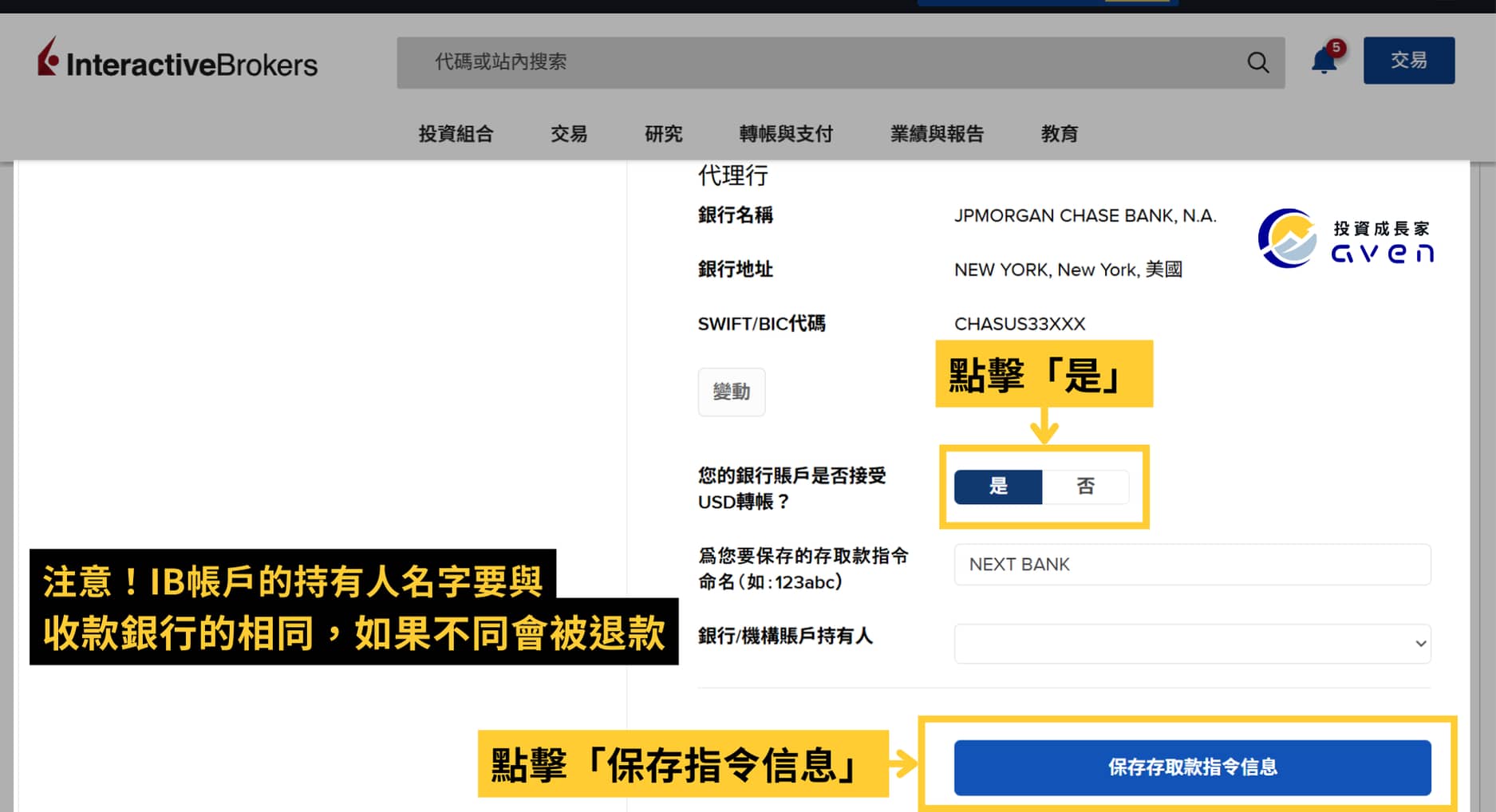Click the Aven 投資成長家 logo

(1345, 238)
